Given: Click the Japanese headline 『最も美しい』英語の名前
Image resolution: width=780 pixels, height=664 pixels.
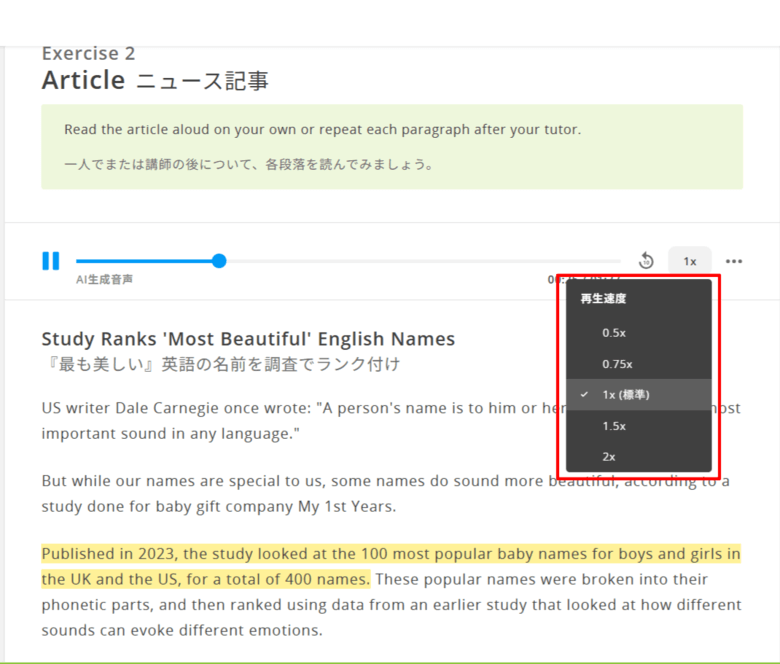Looking at the screenshot, I should [x=220, y=364].
